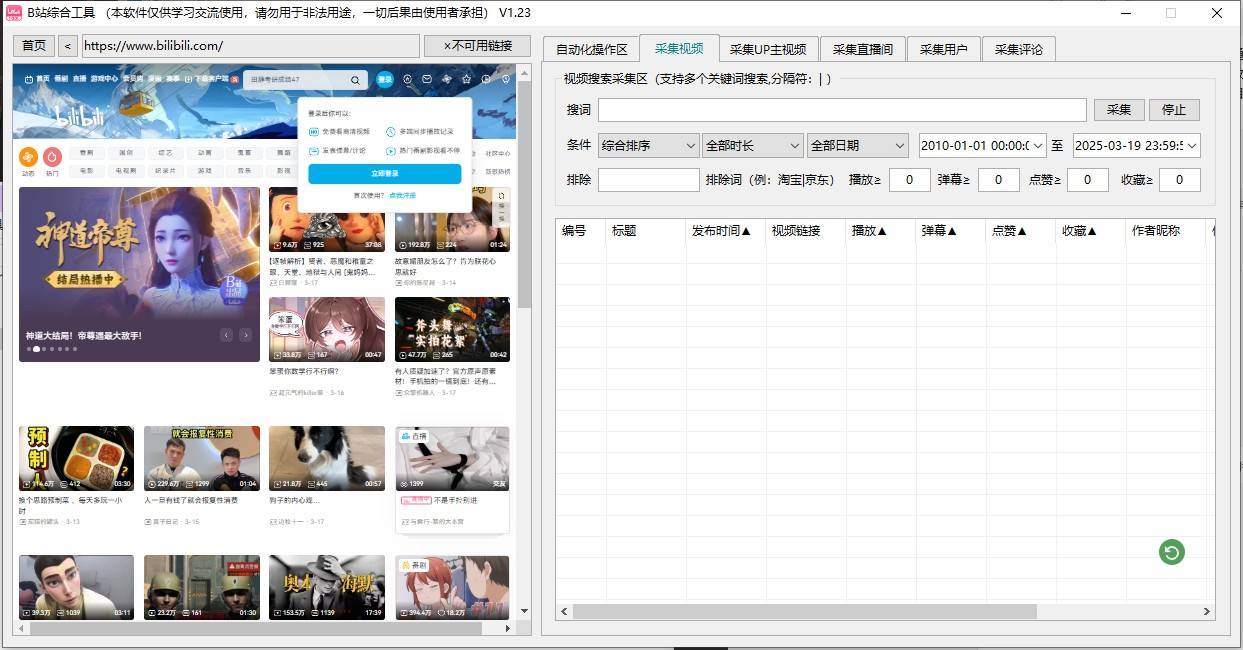Click the bilibili search magnifier icon

(x=355, y=80)
